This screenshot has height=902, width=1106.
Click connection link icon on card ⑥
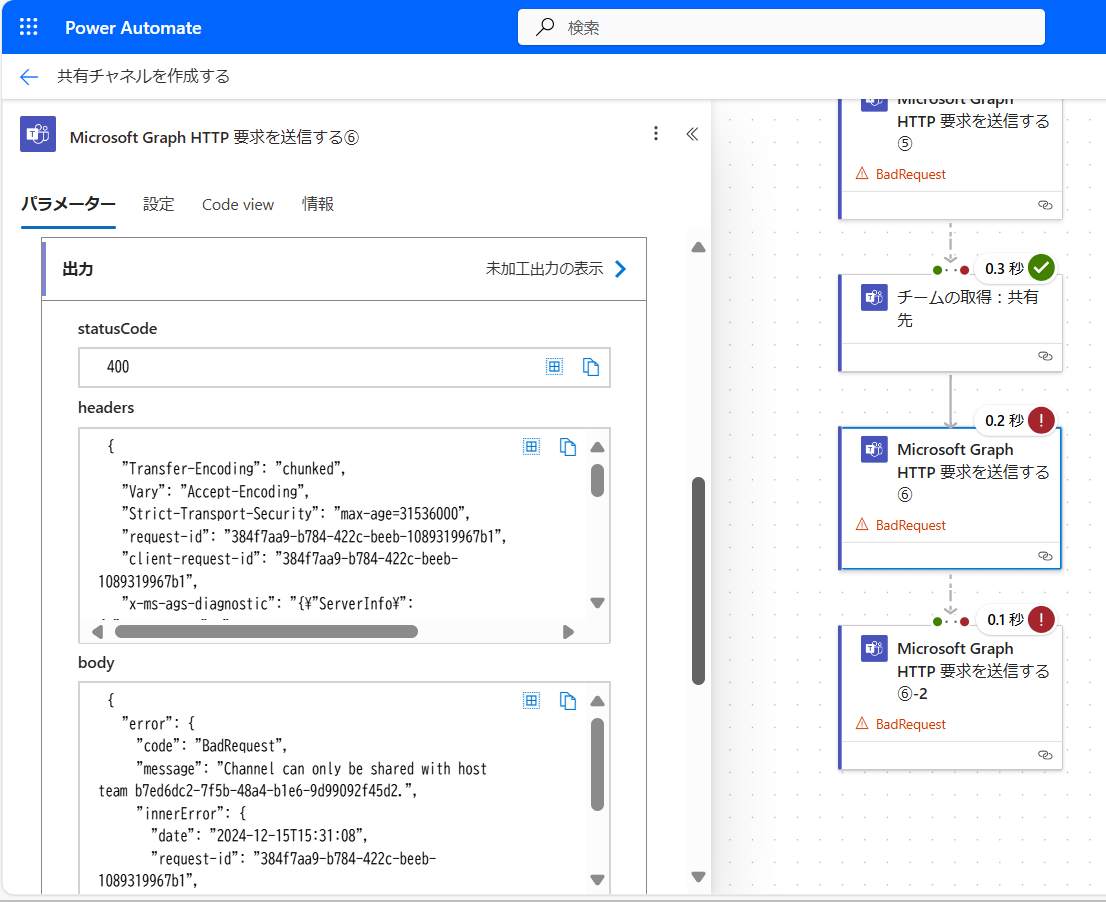[1045, 556]
